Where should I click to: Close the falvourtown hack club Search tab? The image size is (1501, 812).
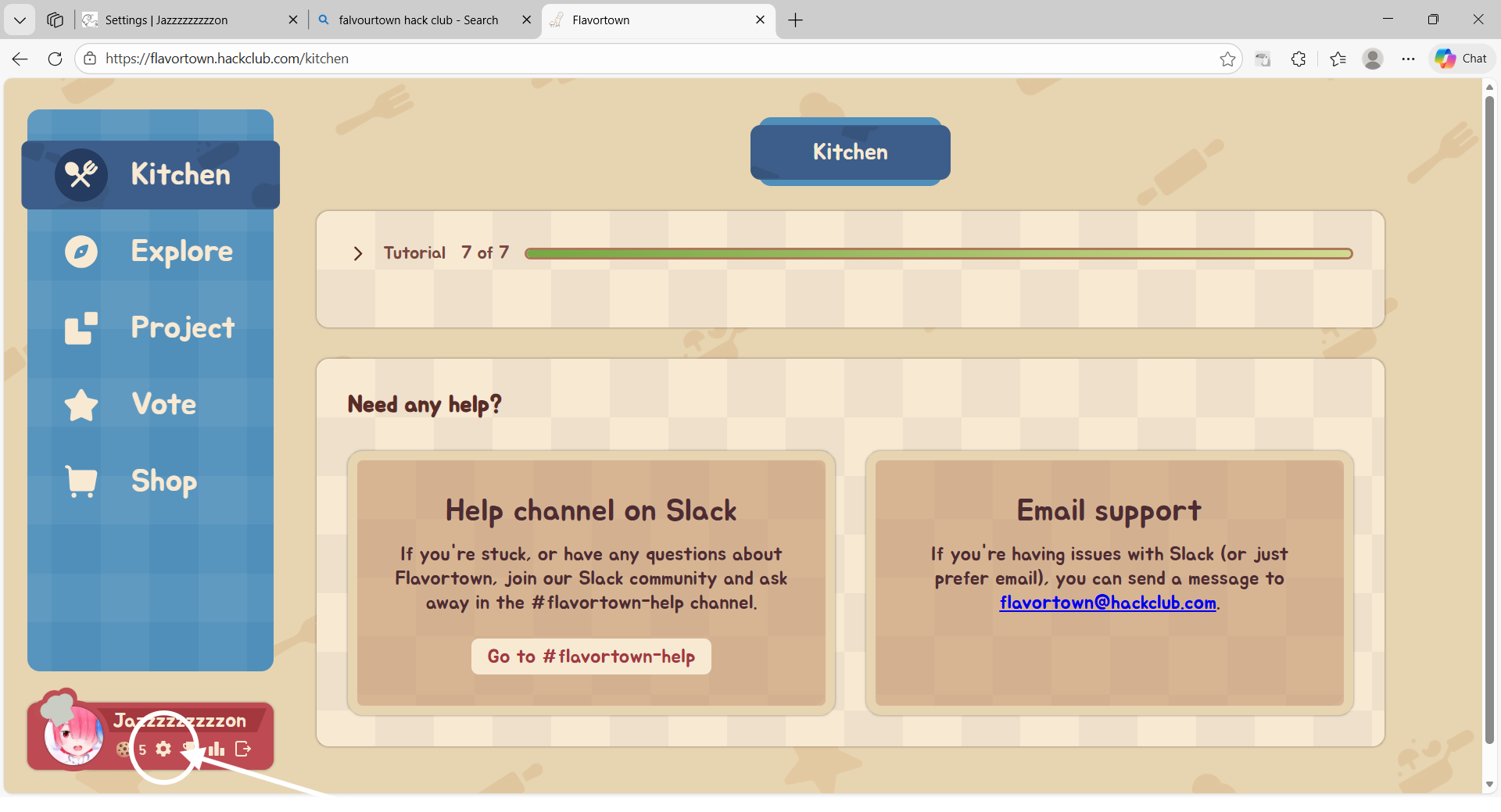(x=527, y=20)
